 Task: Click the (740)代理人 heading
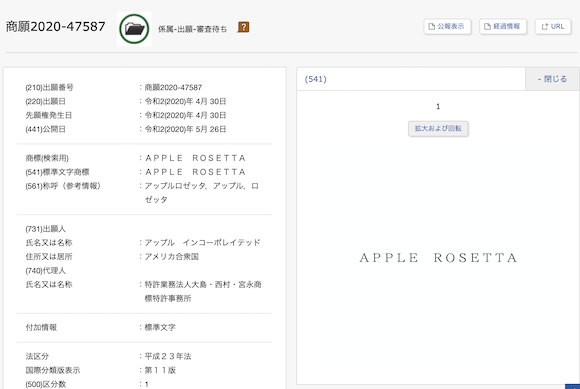tap(45, 271)
